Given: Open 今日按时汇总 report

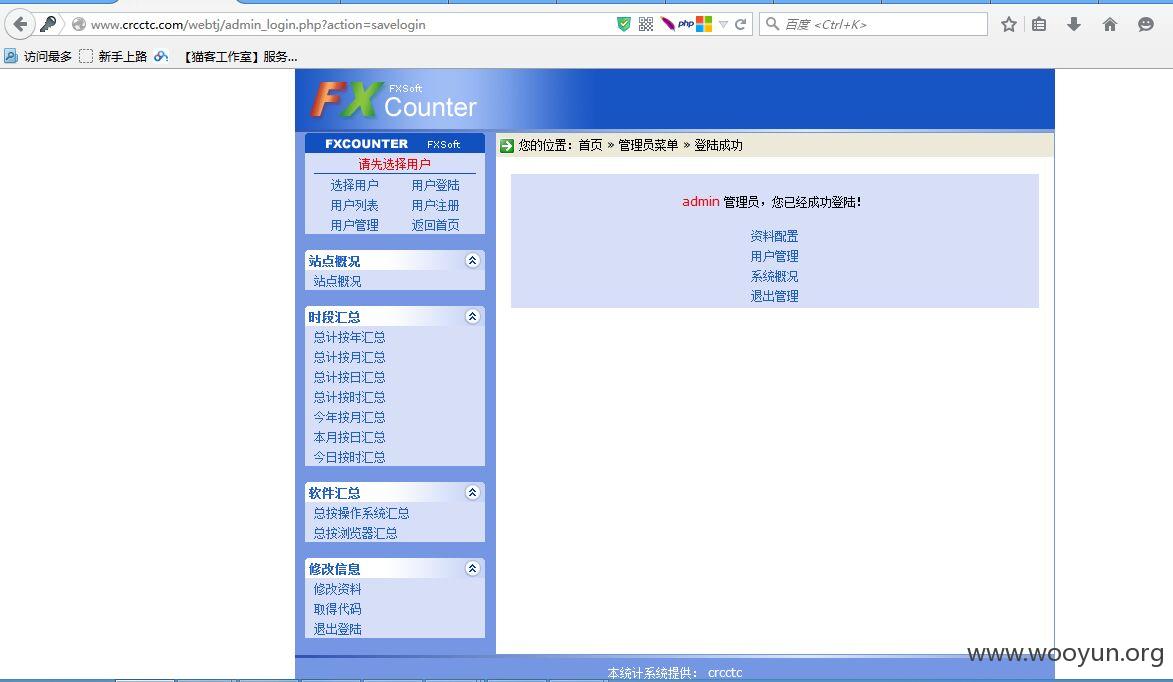Looking at the screenshot, I should point(349,457).
